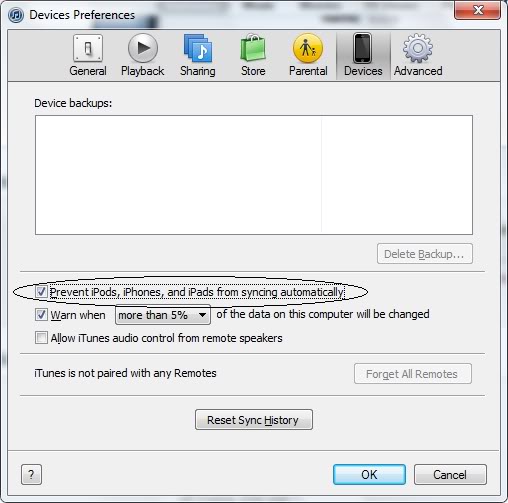Dismiss the dialog with Cancel
The image size is (508, 503).
coord(450,474)
